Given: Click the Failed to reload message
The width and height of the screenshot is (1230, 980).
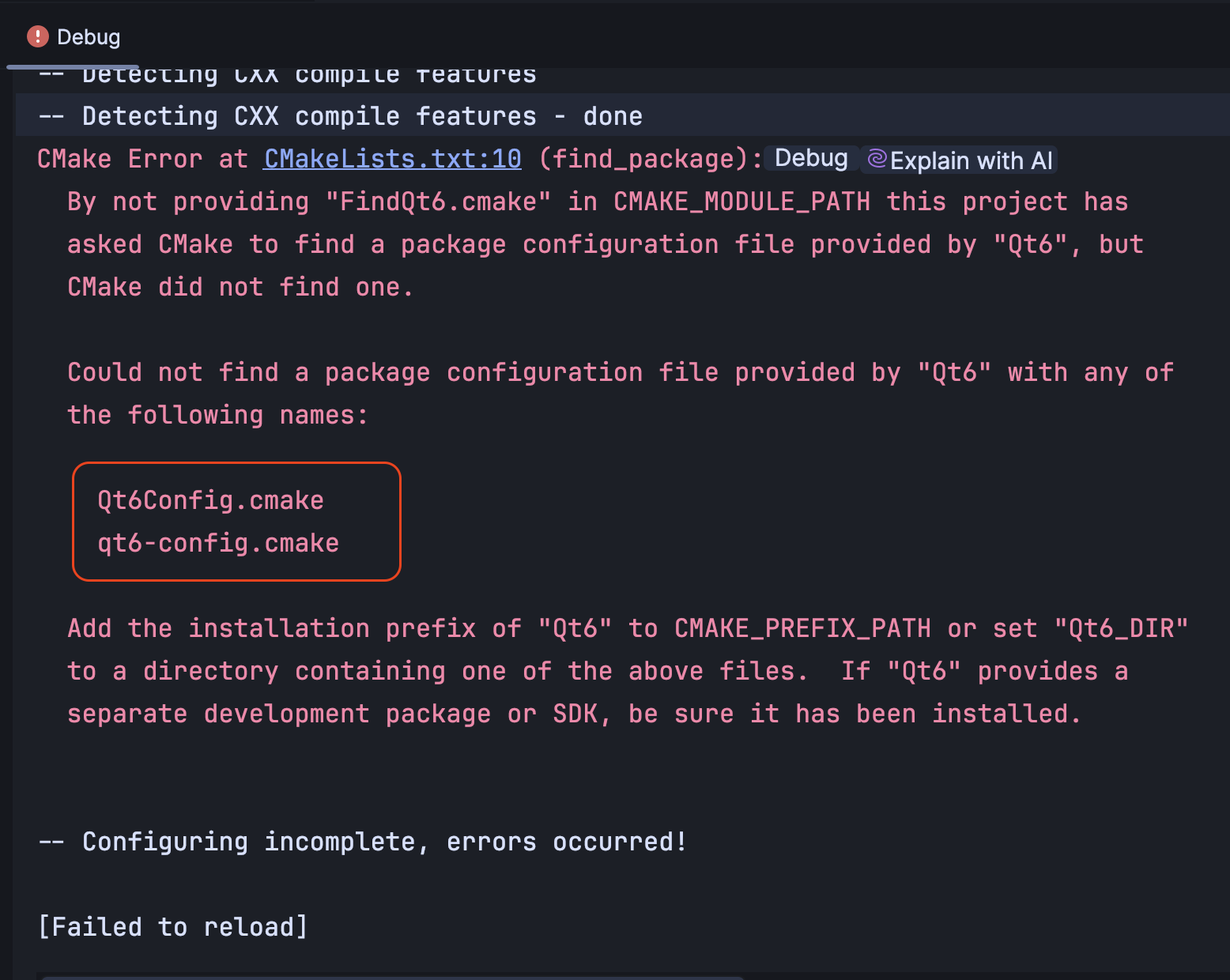Looking at the screenshot, I should tap(173, 926).
